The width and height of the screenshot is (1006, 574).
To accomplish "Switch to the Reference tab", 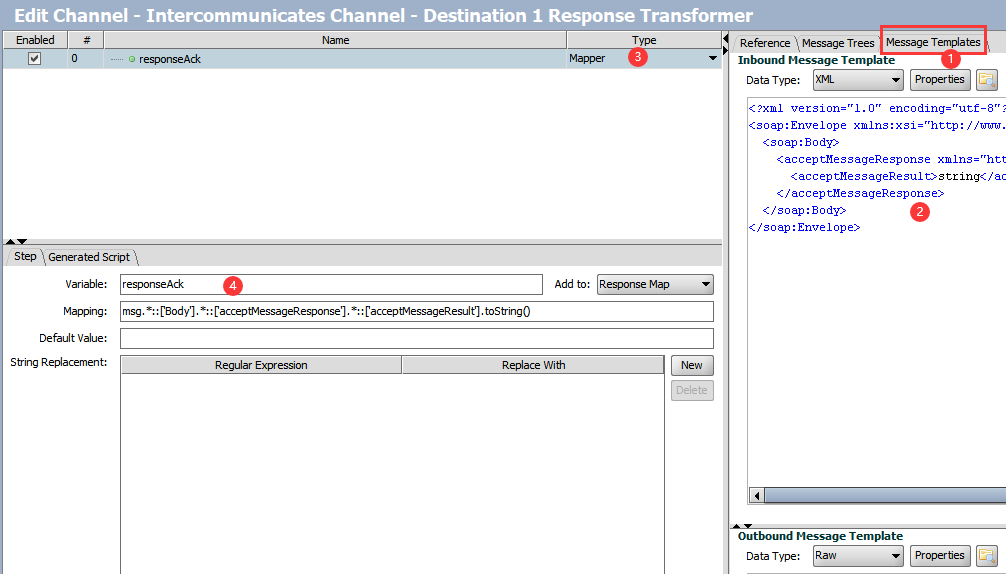I will [765, 43].
